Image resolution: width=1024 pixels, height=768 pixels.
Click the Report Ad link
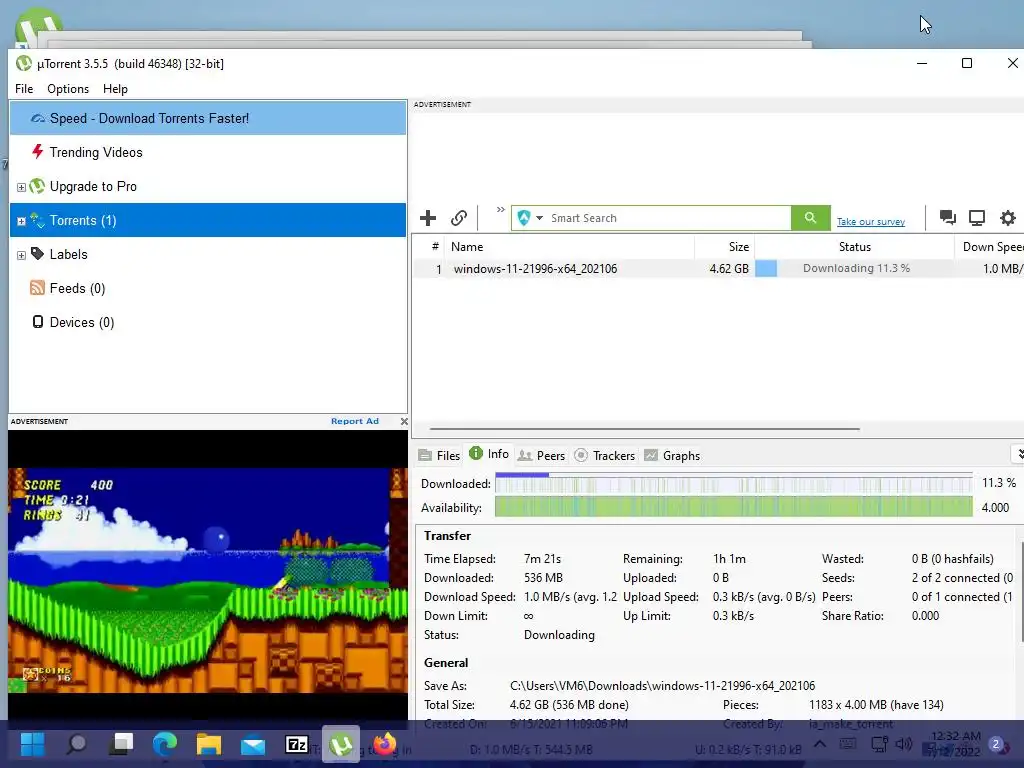(x=355, y=421)
